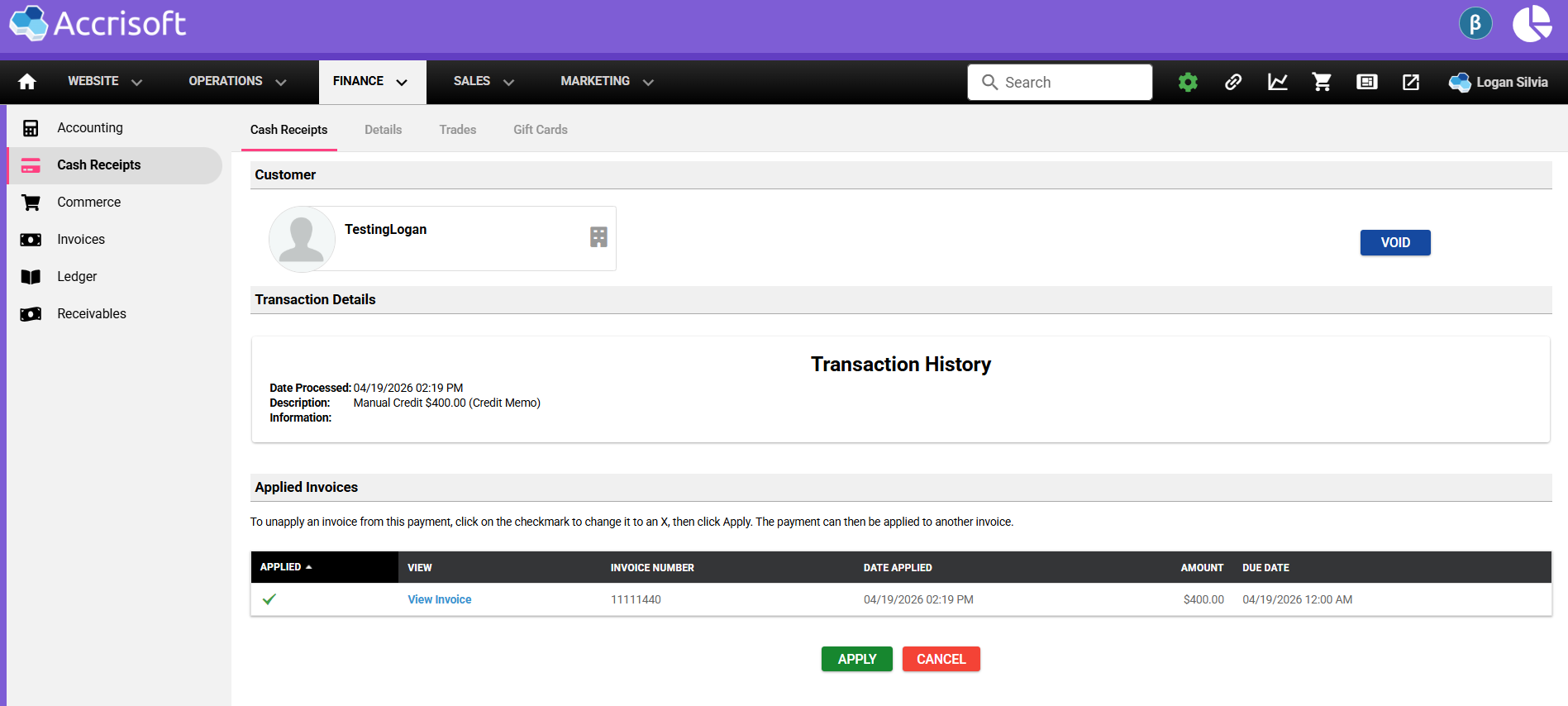Viewport: 1568px width, 706px height.
Task: Click the building icon on TestingLogan card
Action: pyautogui.click(x=598, y=237)
